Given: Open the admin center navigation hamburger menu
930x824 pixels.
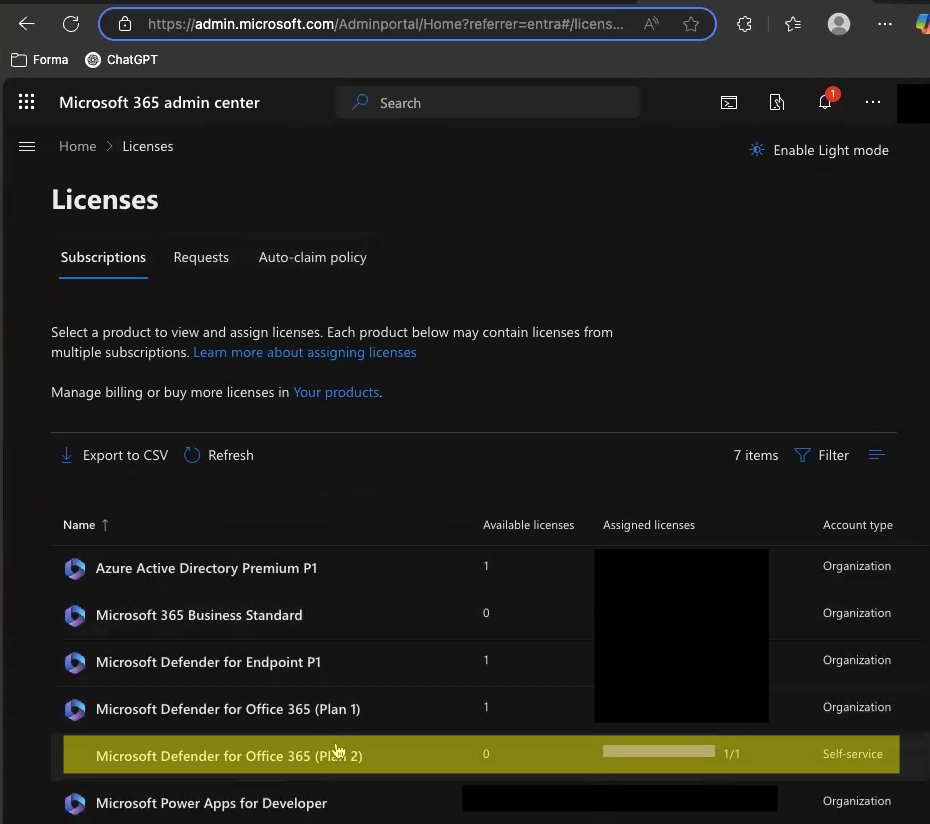Looking at the screenshot, I should 27,146.
